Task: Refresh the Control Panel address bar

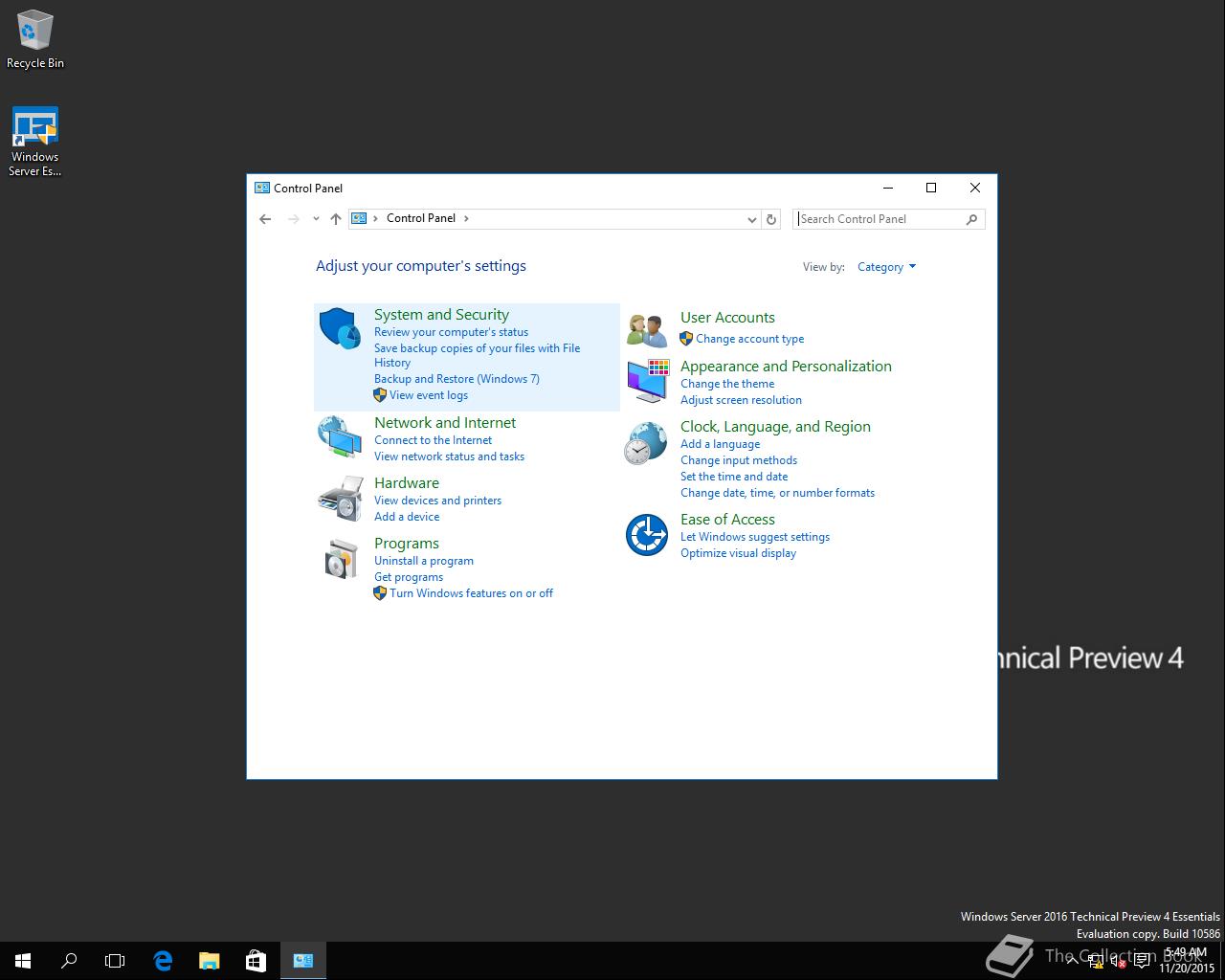Action: click(x=771, y=219)
